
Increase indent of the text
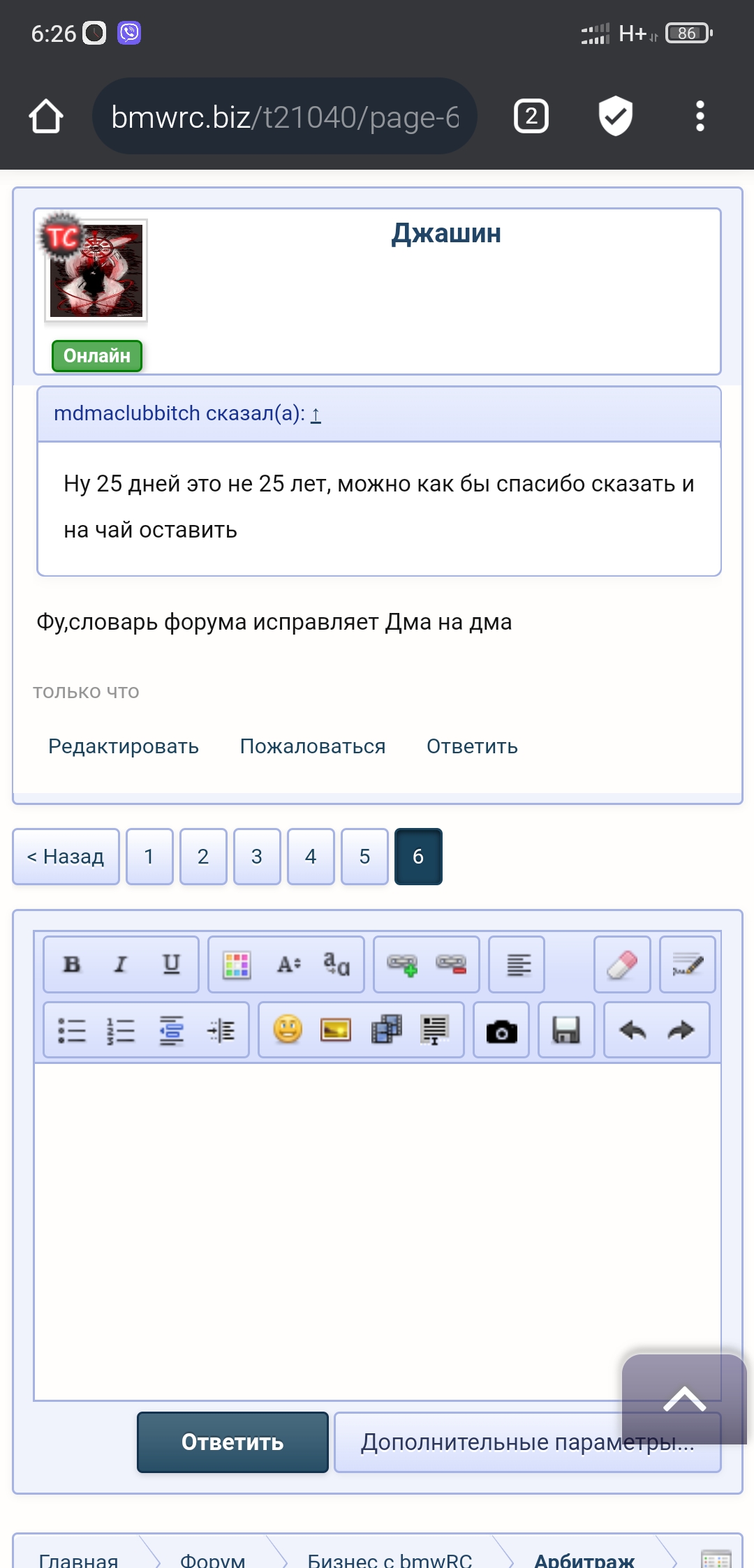point(221,1030)
